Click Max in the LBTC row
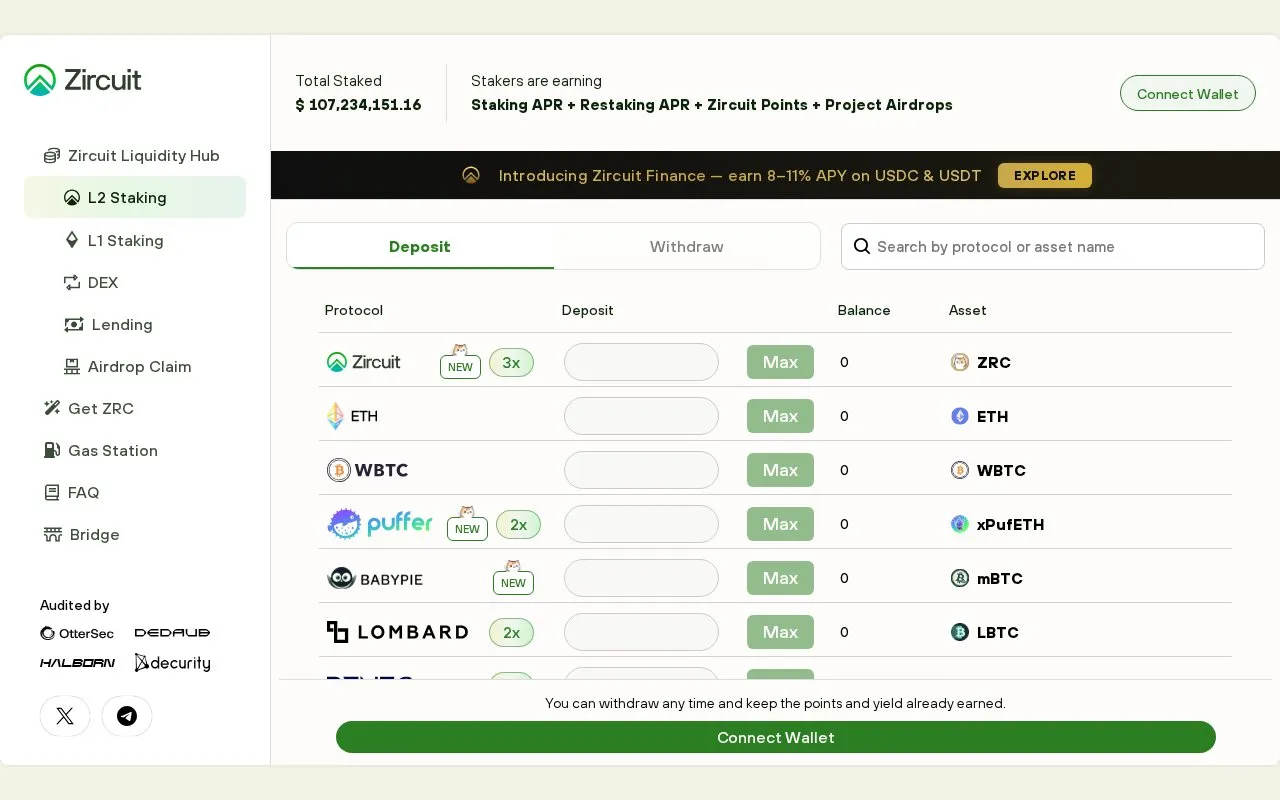The width and height of the screenshot is (1280, 800). pos(780,632)
